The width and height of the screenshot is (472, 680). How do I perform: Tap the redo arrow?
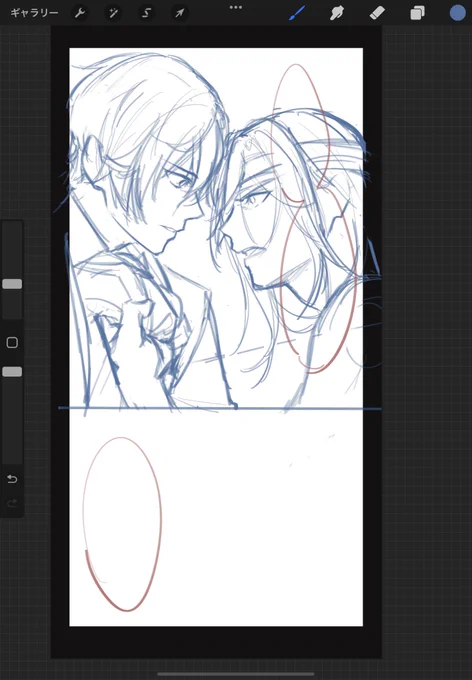(12, 503)
